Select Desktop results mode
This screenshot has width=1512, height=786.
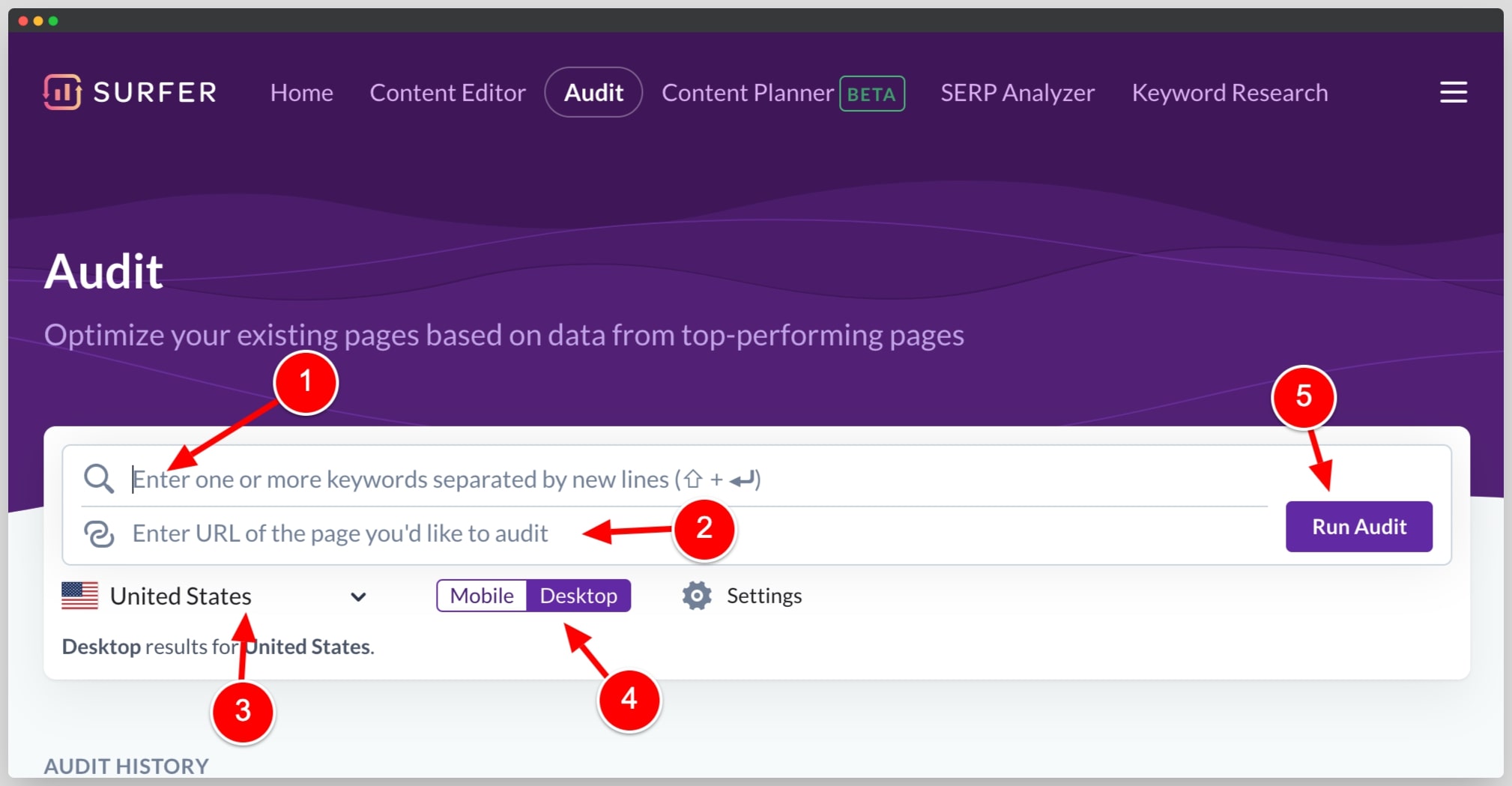click(x=578, y=595)
